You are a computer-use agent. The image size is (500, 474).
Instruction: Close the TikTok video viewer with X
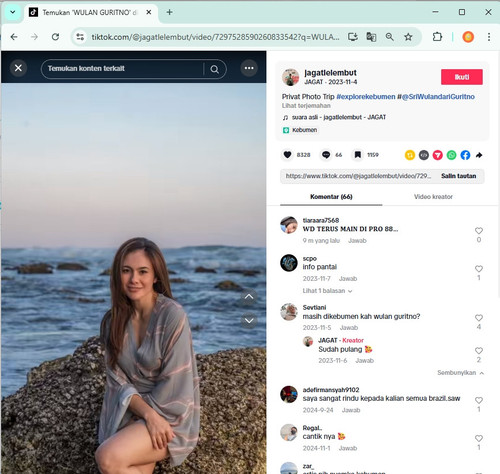click(18, 68)
